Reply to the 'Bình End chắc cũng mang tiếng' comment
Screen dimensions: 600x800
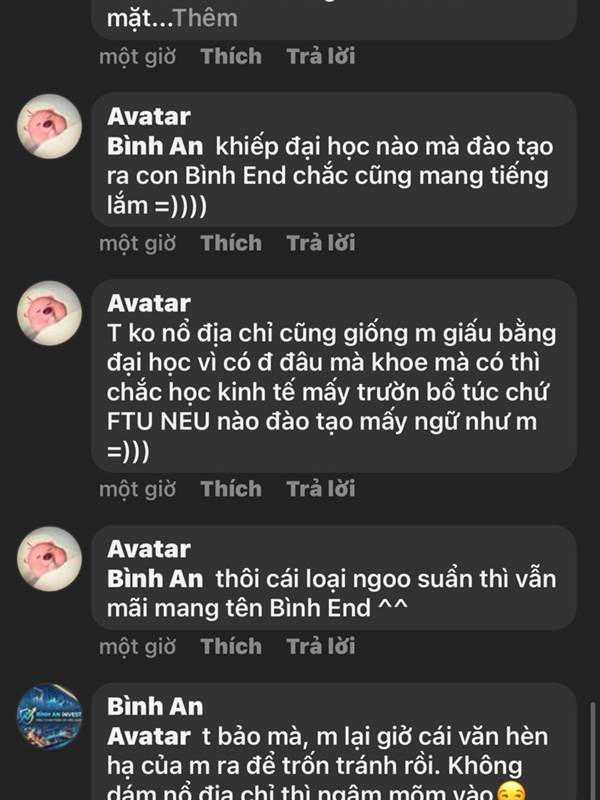pyautogui.click(x=320, y=243)
